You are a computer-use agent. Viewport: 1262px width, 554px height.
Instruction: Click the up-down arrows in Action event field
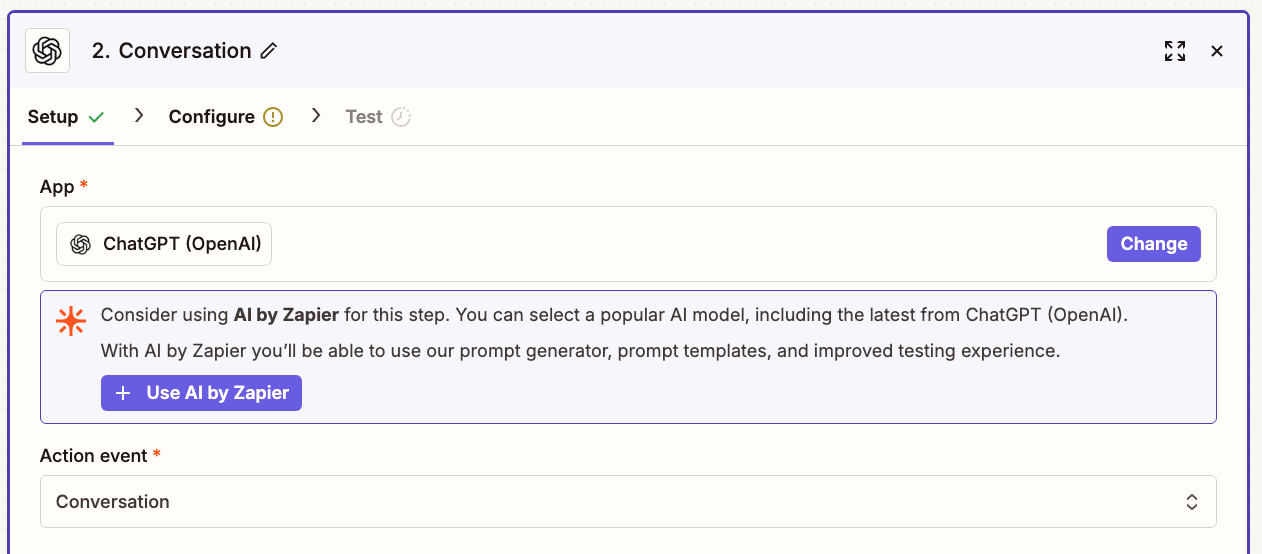pyautogui.click(x=1192, y=502)
